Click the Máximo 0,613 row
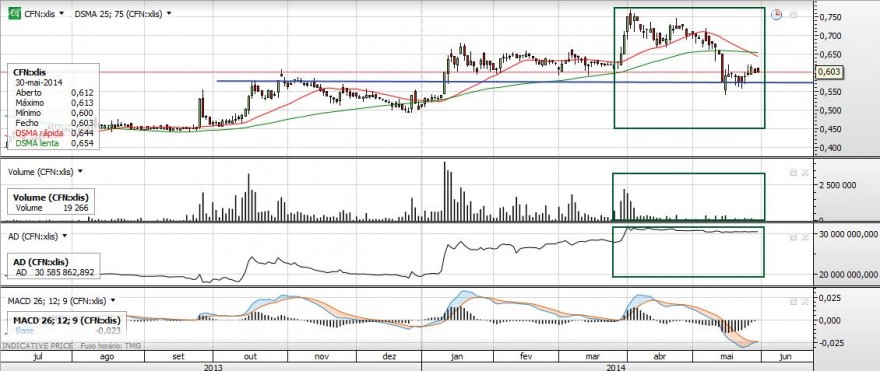Viewport: 880px width, 371px height. coord(54,102)
